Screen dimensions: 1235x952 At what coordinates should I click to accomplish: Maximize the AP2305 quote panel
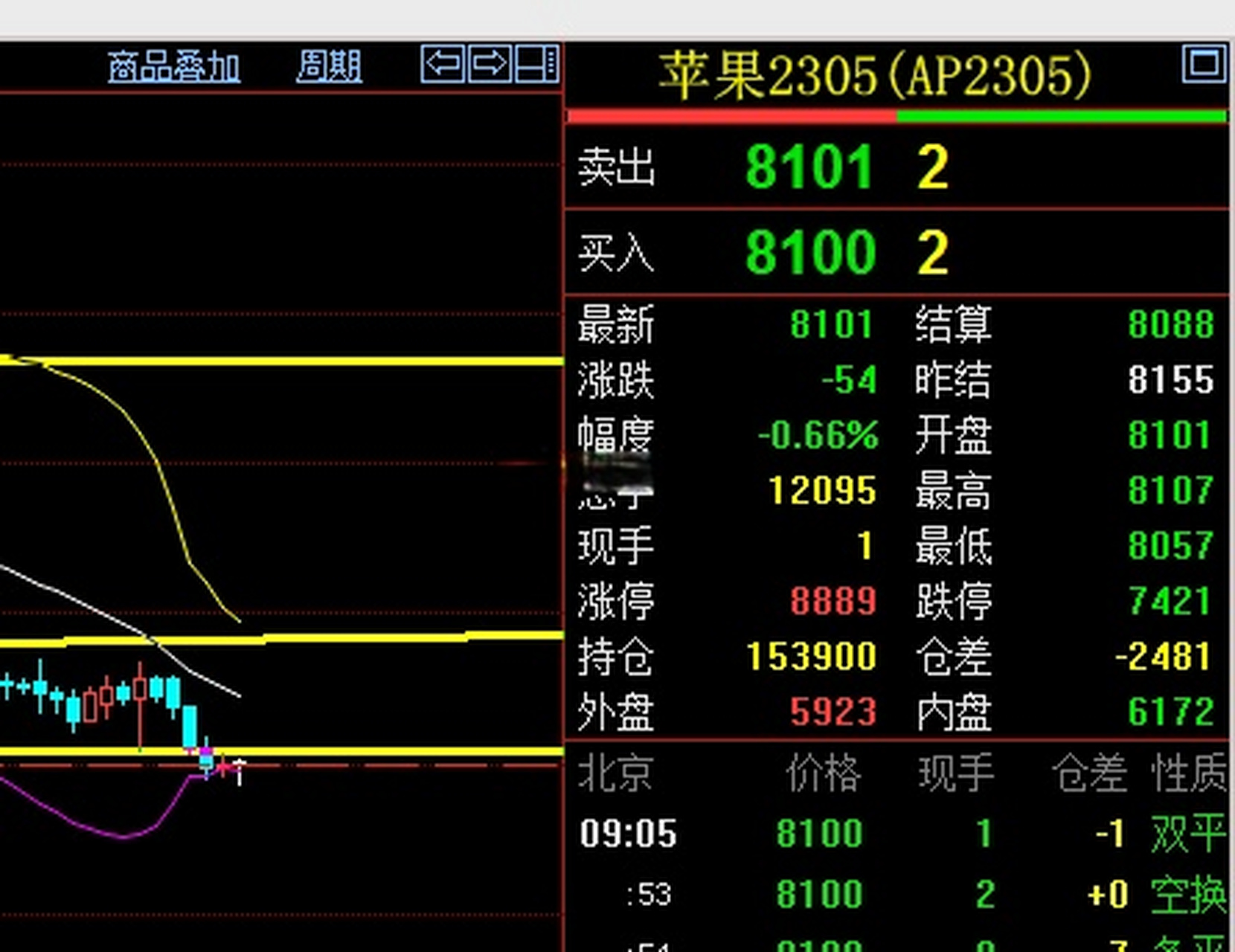pos(1204,63)
